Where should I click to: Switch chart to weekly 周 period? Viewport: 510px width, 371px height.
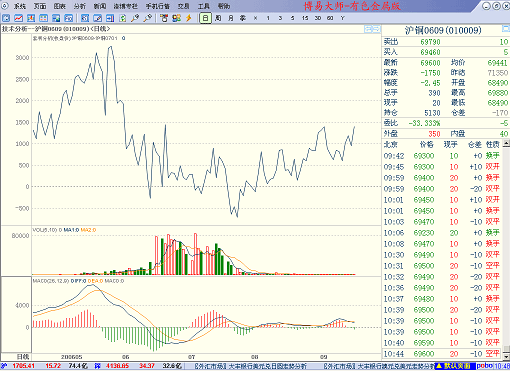[218, 18]
